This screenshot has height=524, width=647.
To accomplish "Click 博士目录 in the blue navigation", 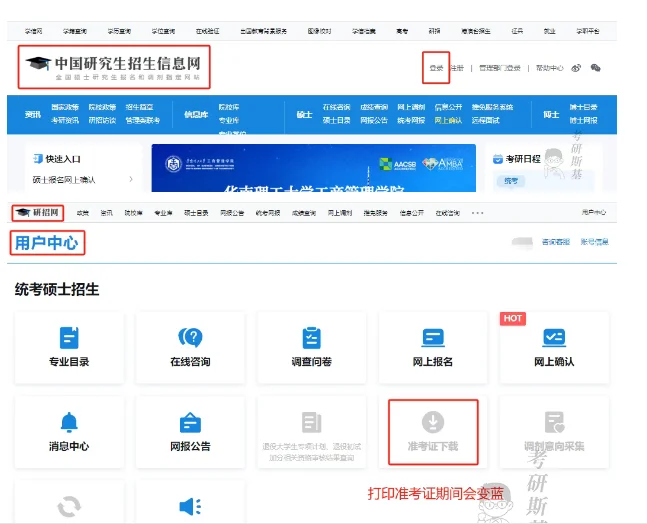I will (x=583, y=107).
